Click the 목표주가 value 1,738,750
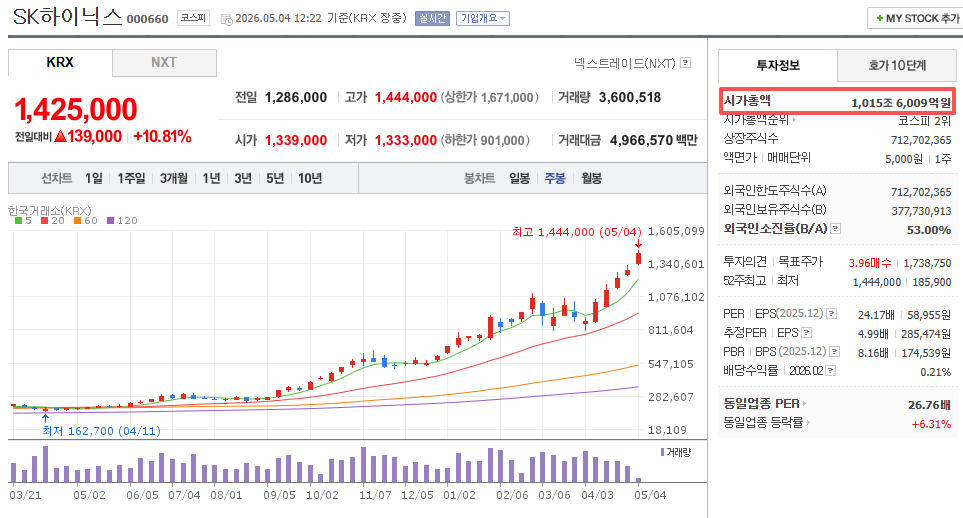The height and width of the screenshot is (518, 963). (x=927, y=263)
